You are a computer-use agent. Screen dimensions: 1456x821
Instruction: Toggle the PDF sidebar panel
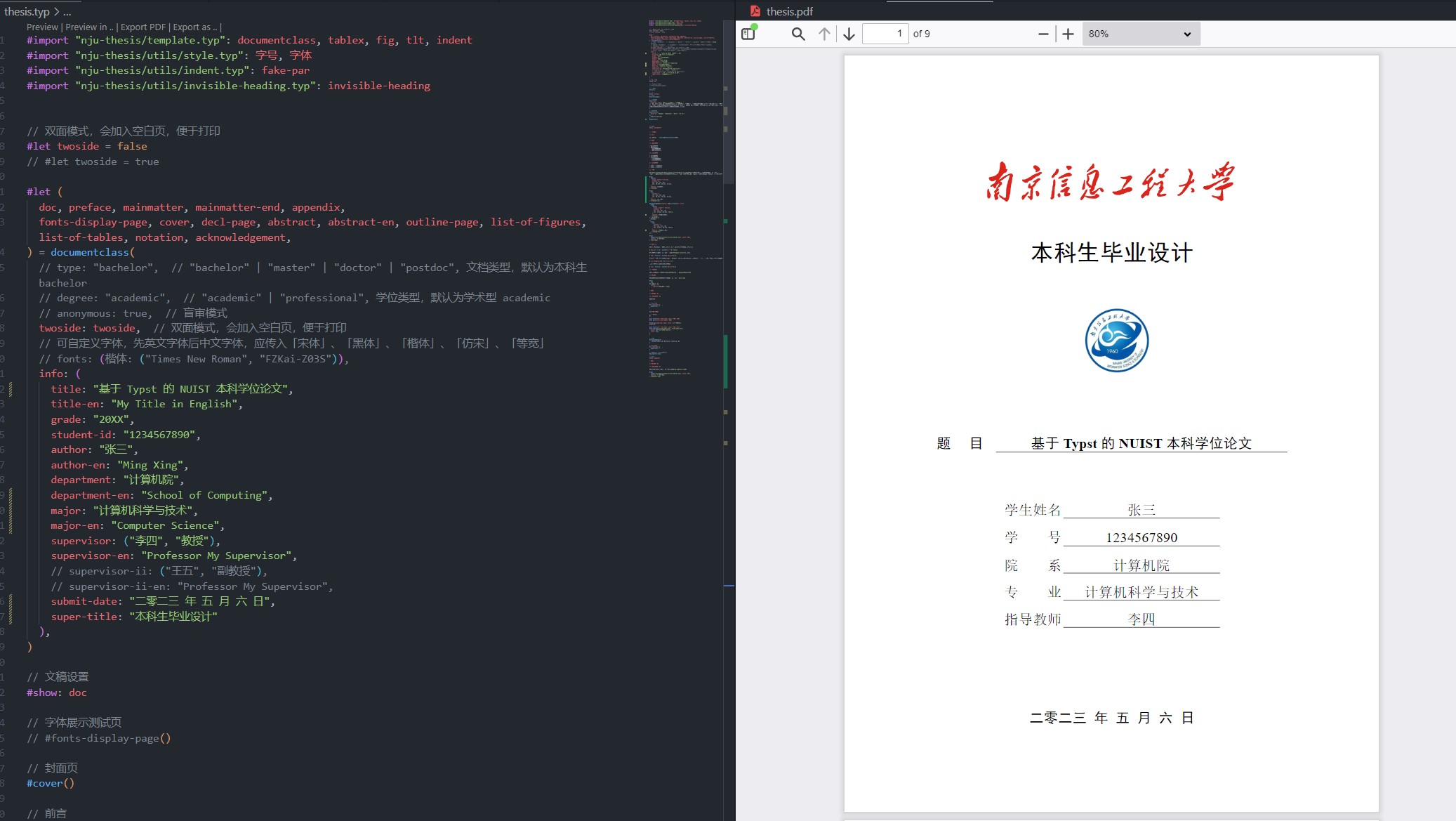(x=748, y=34)
